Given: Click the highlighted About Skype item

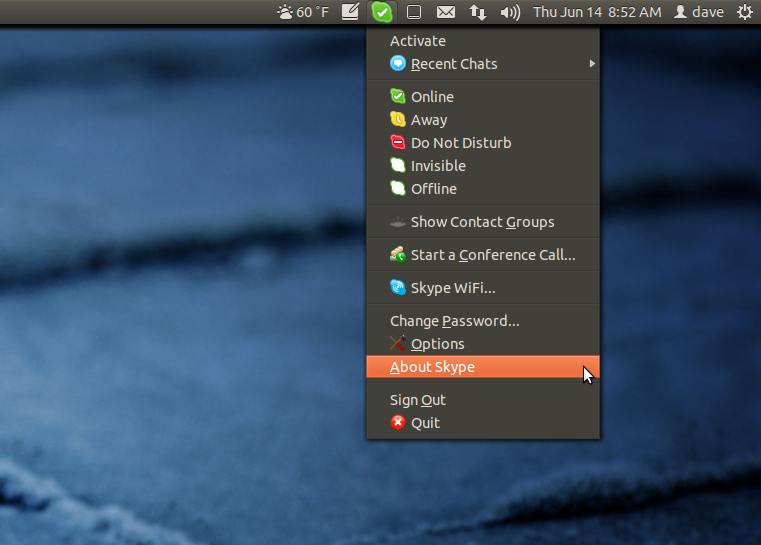Looking at the screenshot, I should [x=483, y=367].
